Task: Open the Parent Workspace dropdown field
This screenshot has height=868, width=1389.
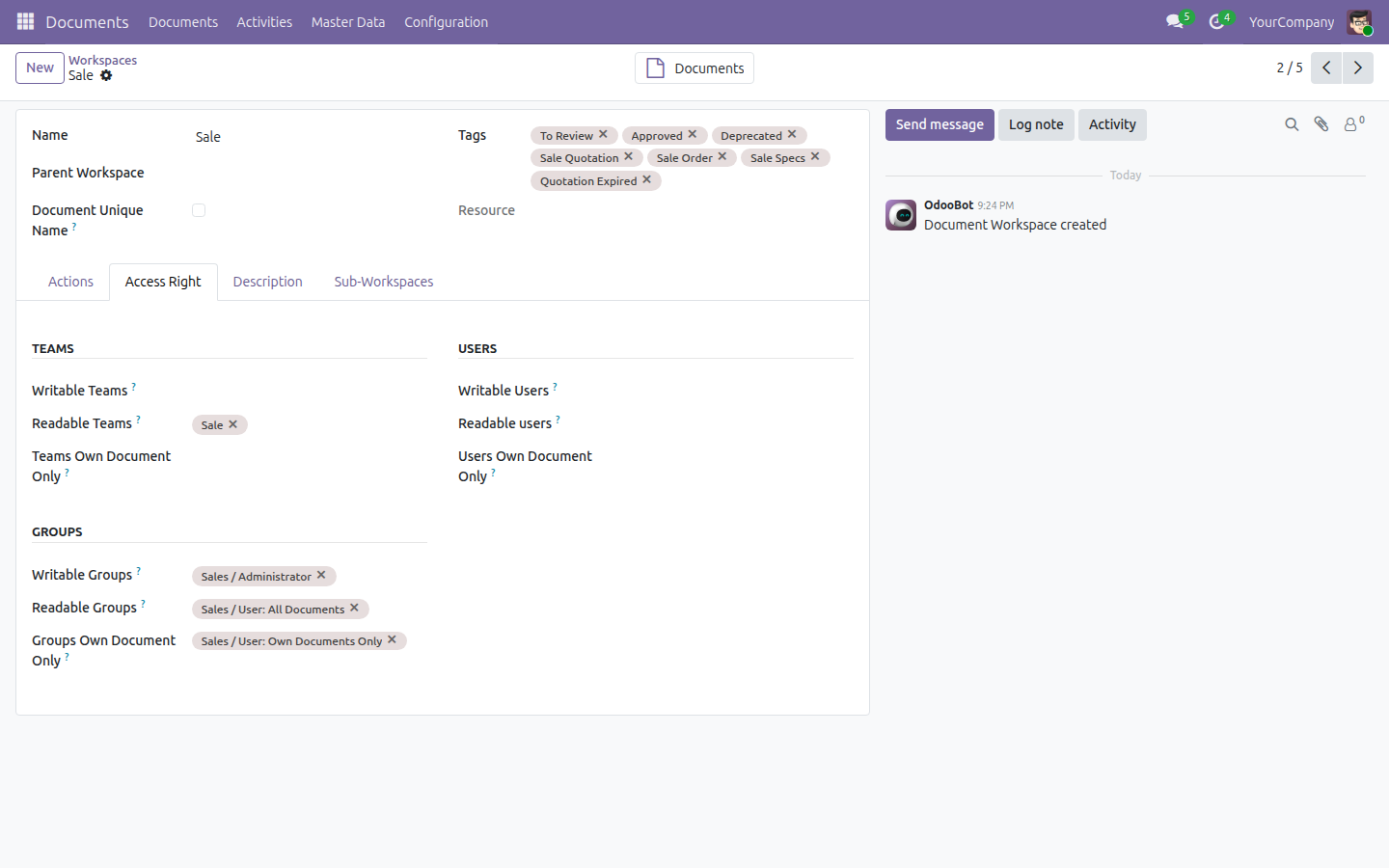Action: 310,174
